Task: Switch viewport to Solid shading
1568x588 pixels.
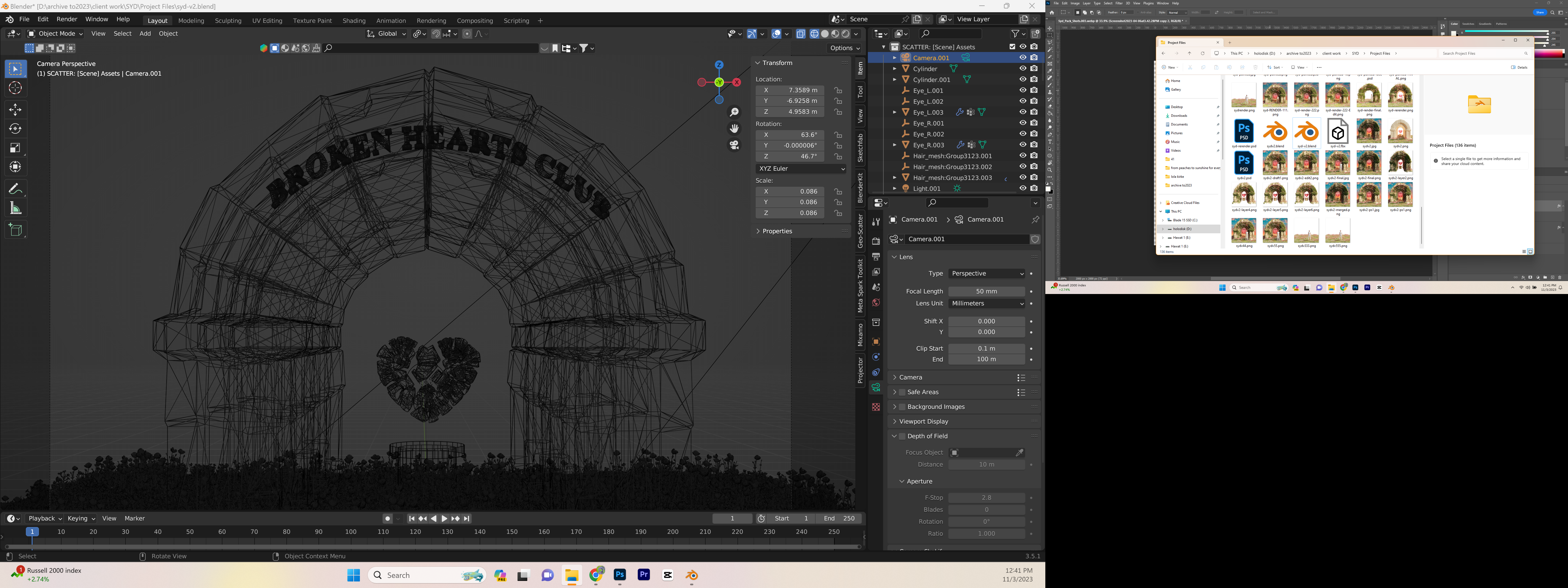Action: tap(825, 34)
